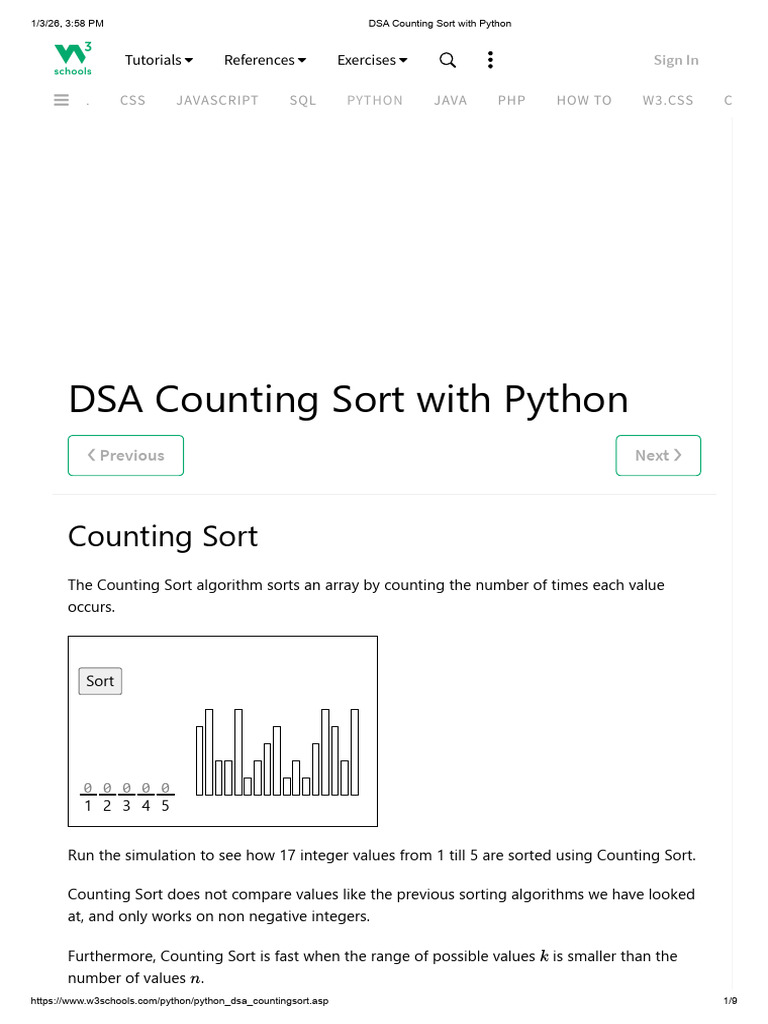The height and width of the screenshot is (1024, 768).
Task: Open the search magnifier icon
Action: [447, 60]
